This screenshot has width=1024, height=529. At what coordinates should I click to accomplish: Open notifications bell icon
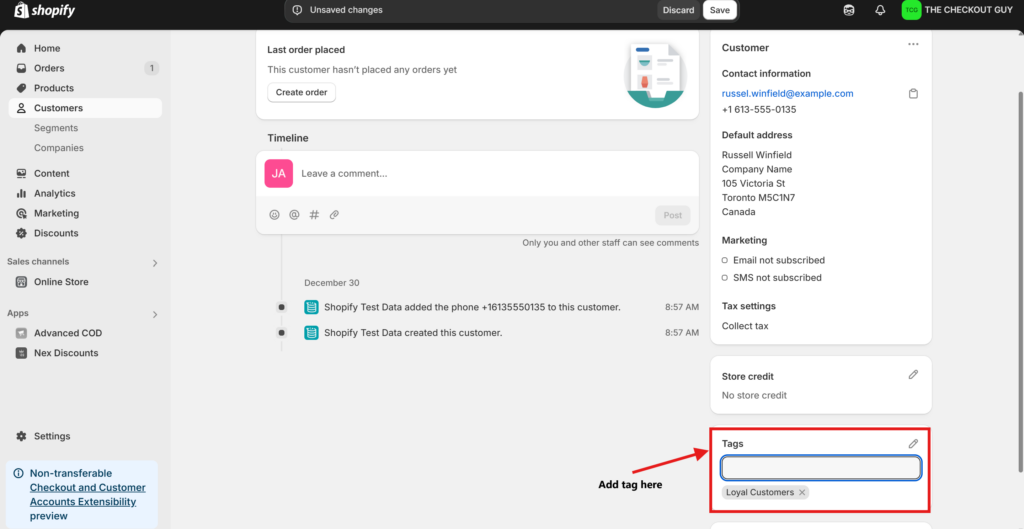(x=880, y=10)
